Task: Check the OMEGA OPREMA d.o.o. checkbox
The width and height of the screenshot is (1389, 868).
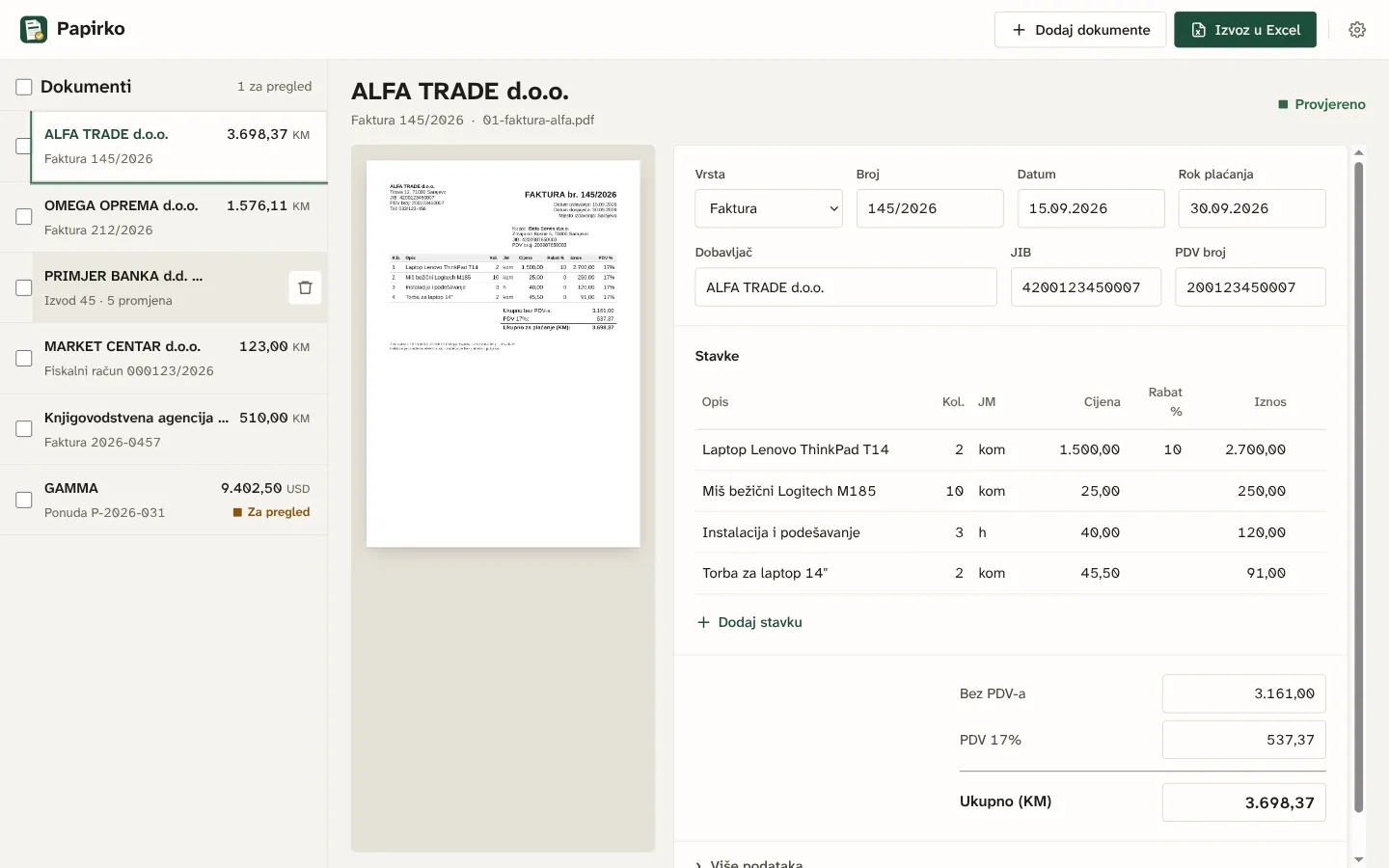Action: click(x=24, y=217)
